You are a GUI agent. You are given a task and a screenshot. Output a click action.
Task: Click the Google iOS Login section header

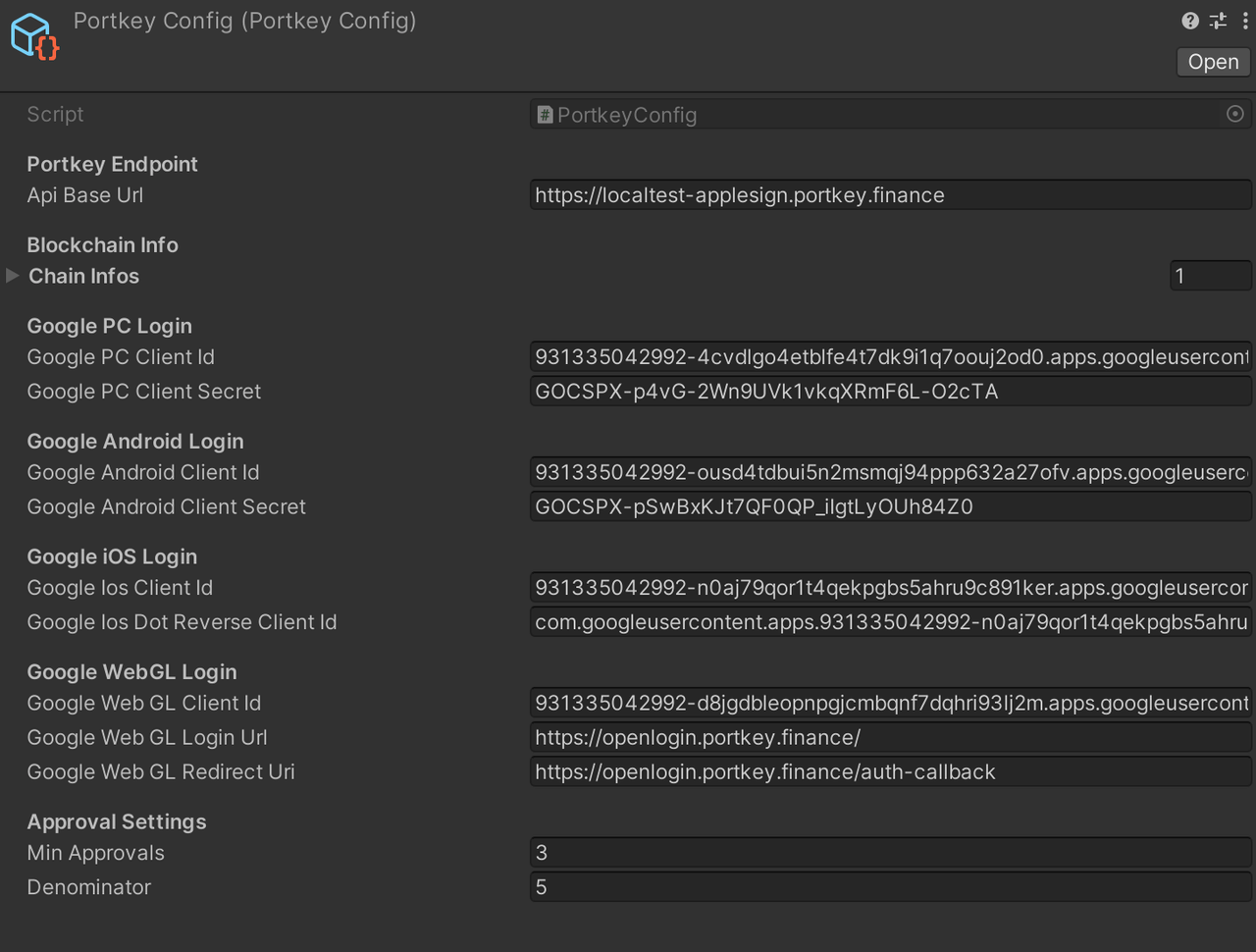click(112, 556)
